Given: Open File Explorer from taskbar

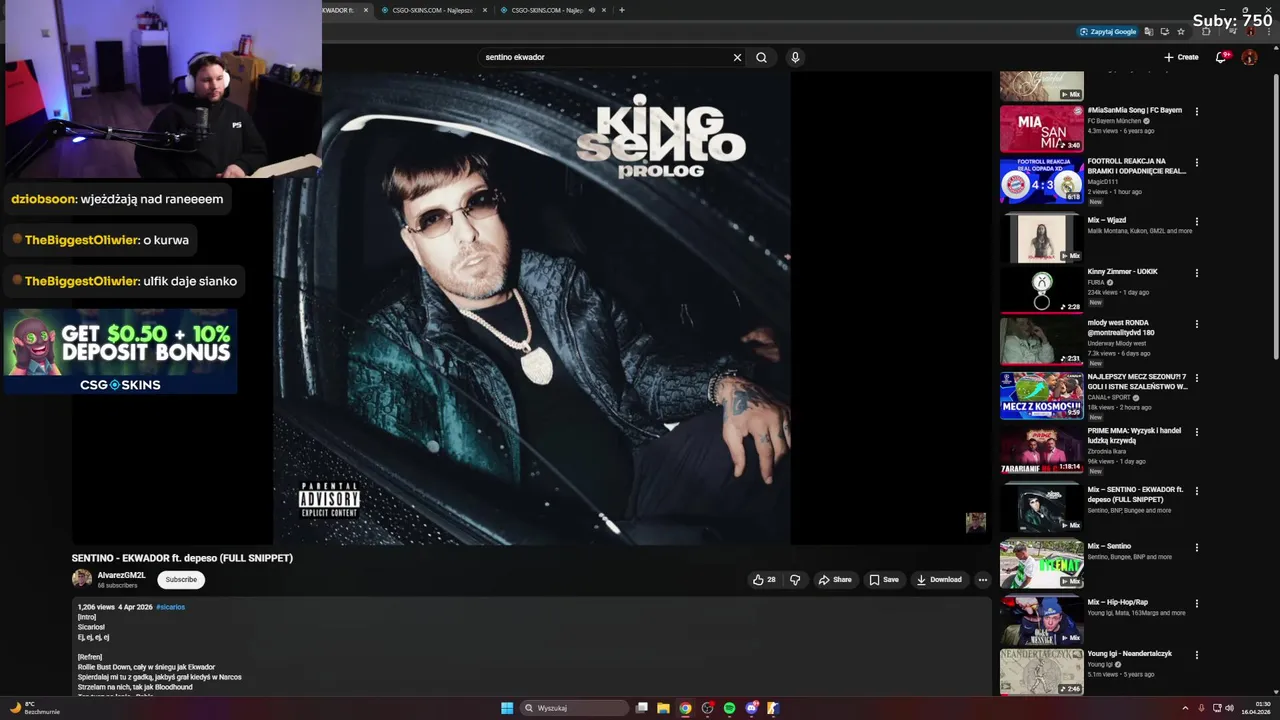Looking at the screenshot, I should [663, 708].
